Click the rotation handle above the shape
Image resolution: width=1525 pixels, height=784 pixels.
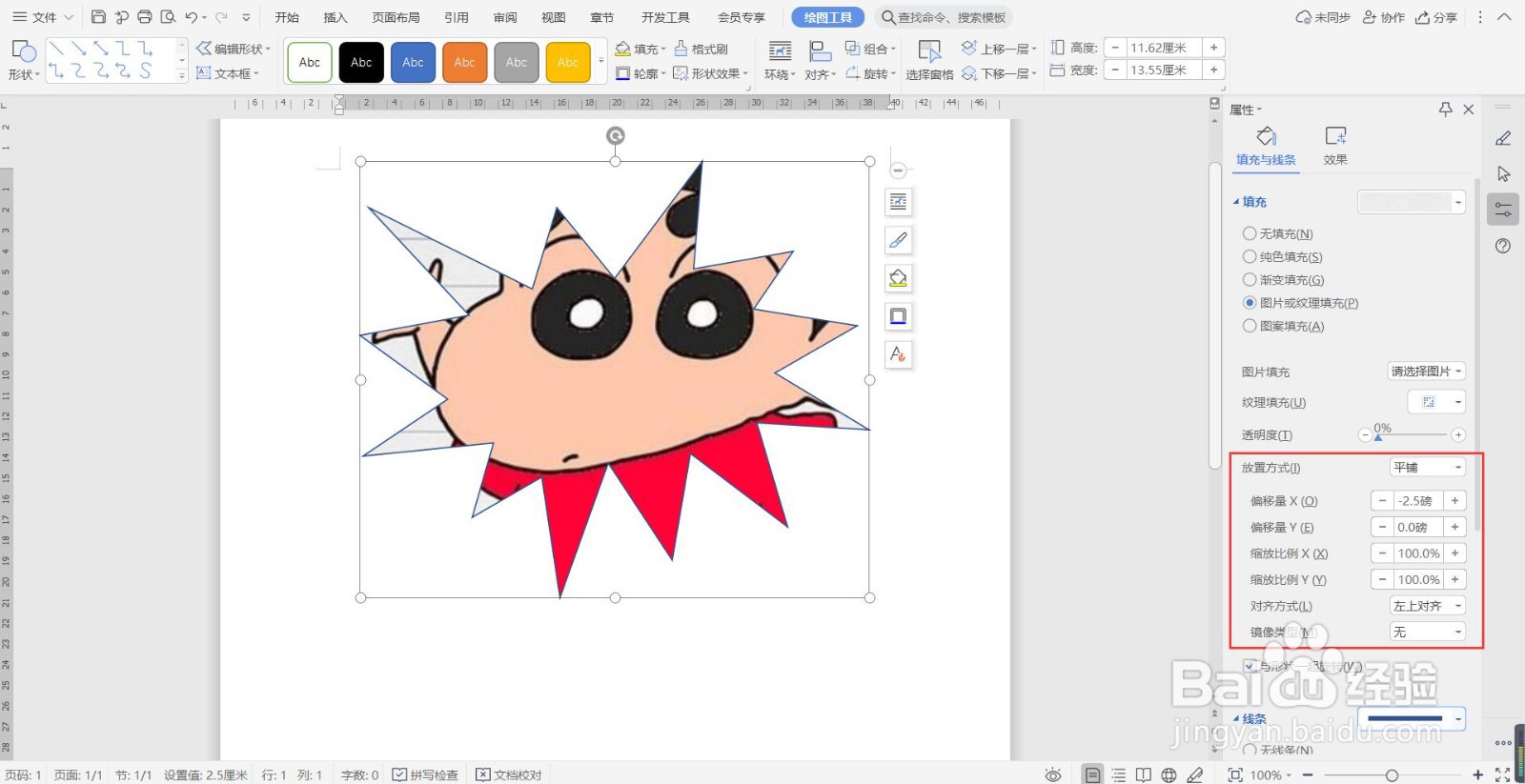[616, 135]
